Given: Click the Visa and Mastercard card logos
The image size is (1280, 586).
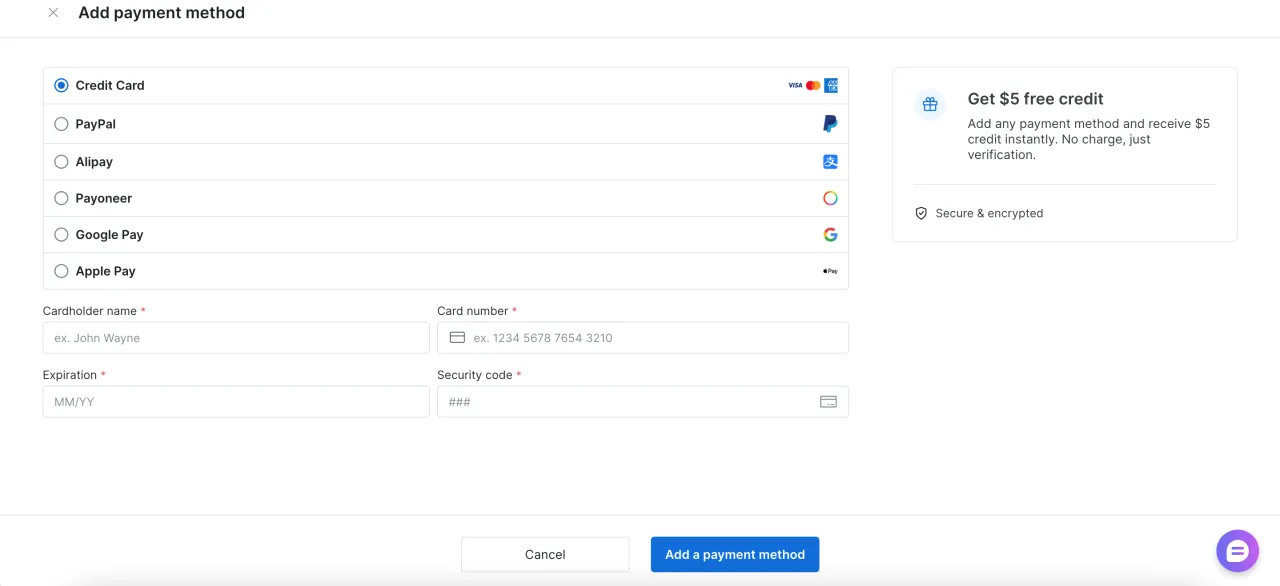Looking at the screenshot, I should (x=804, y=86).
